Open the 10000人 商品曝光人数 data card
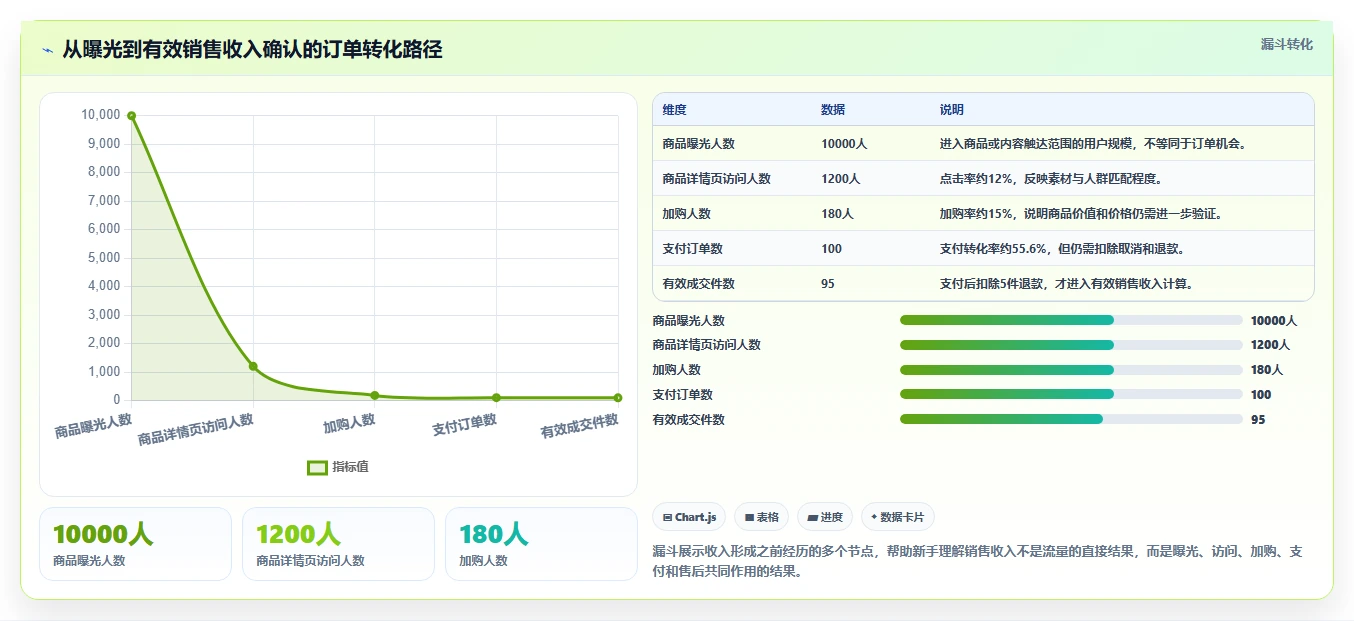 pos(135,544)
